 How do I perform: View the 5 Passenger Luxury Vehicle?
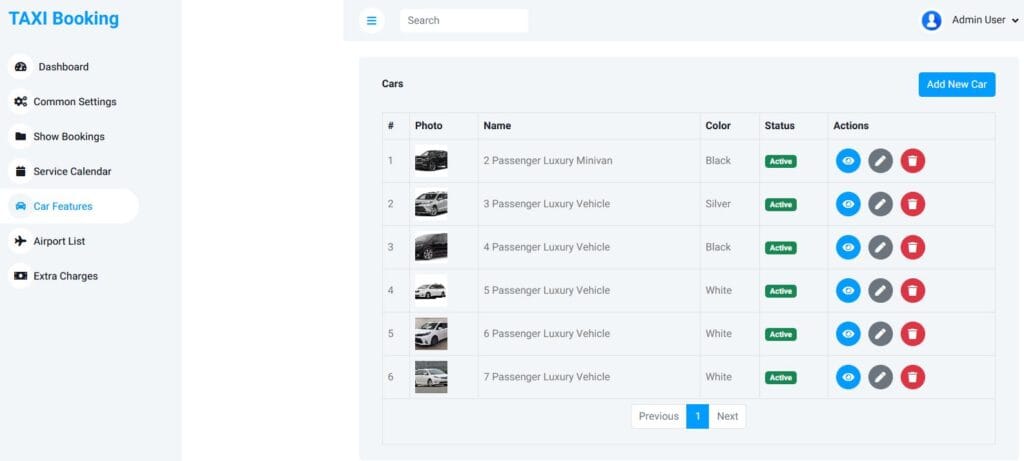pos(848,291)
